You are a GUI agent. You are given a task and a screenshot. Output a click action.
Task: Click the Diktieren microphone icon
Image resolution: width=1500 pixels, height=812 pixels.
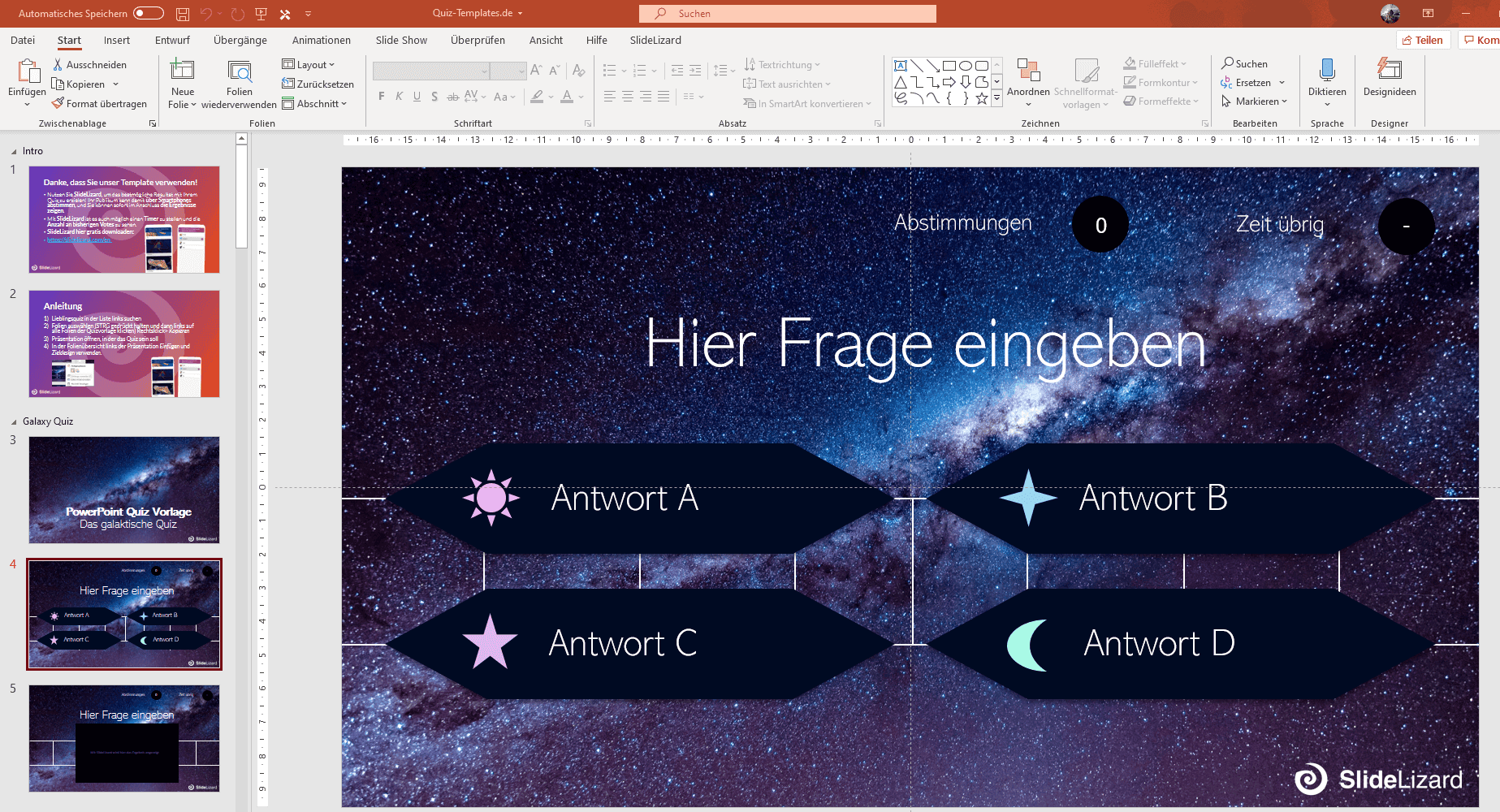pos(1327,70)
